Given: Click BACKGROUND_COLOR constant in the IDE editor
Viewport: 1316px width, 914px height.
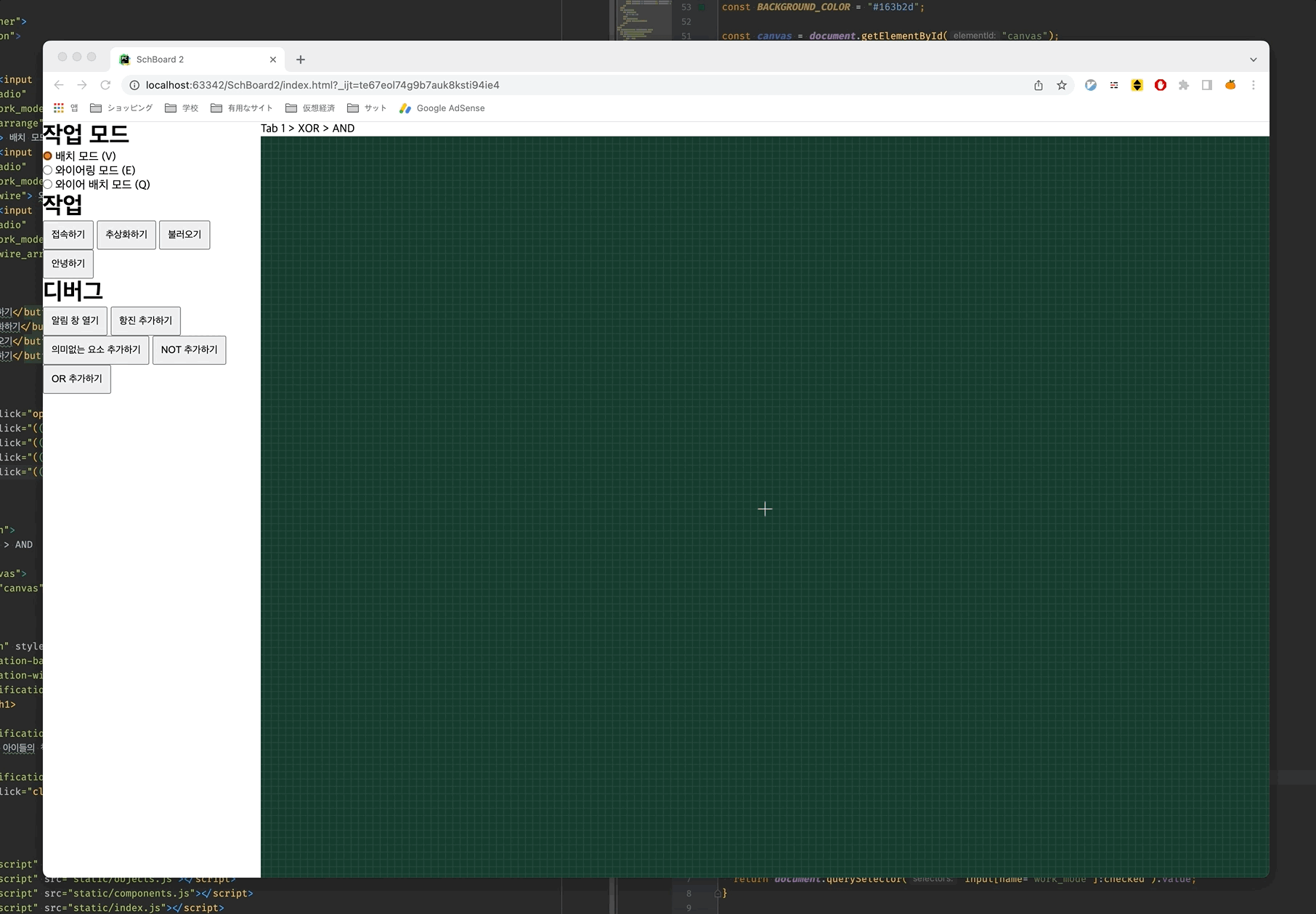Looking at the screenshot, I should click(803, 7).
